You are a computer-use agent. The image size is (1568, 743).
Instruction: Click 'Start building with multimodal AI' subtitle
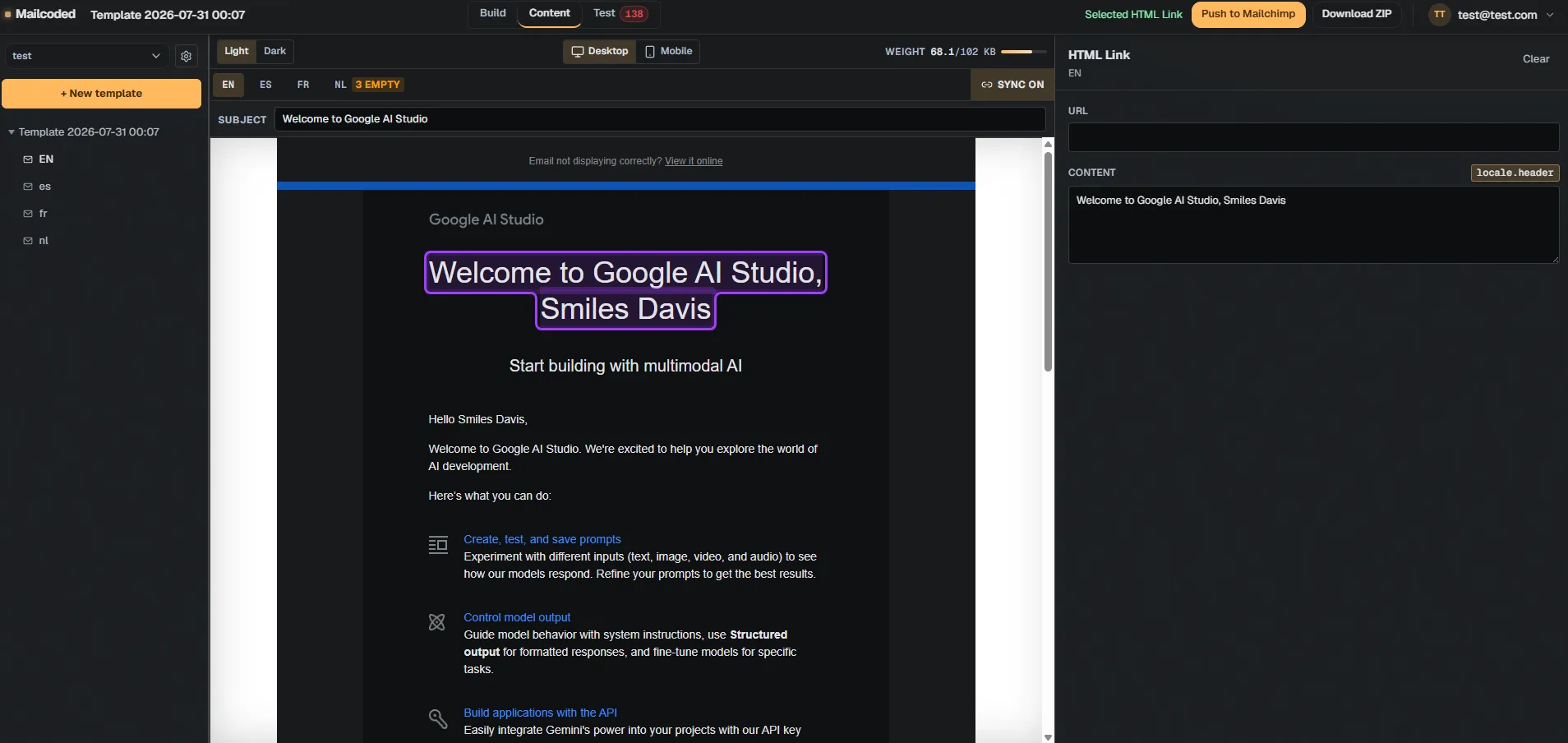625,366
